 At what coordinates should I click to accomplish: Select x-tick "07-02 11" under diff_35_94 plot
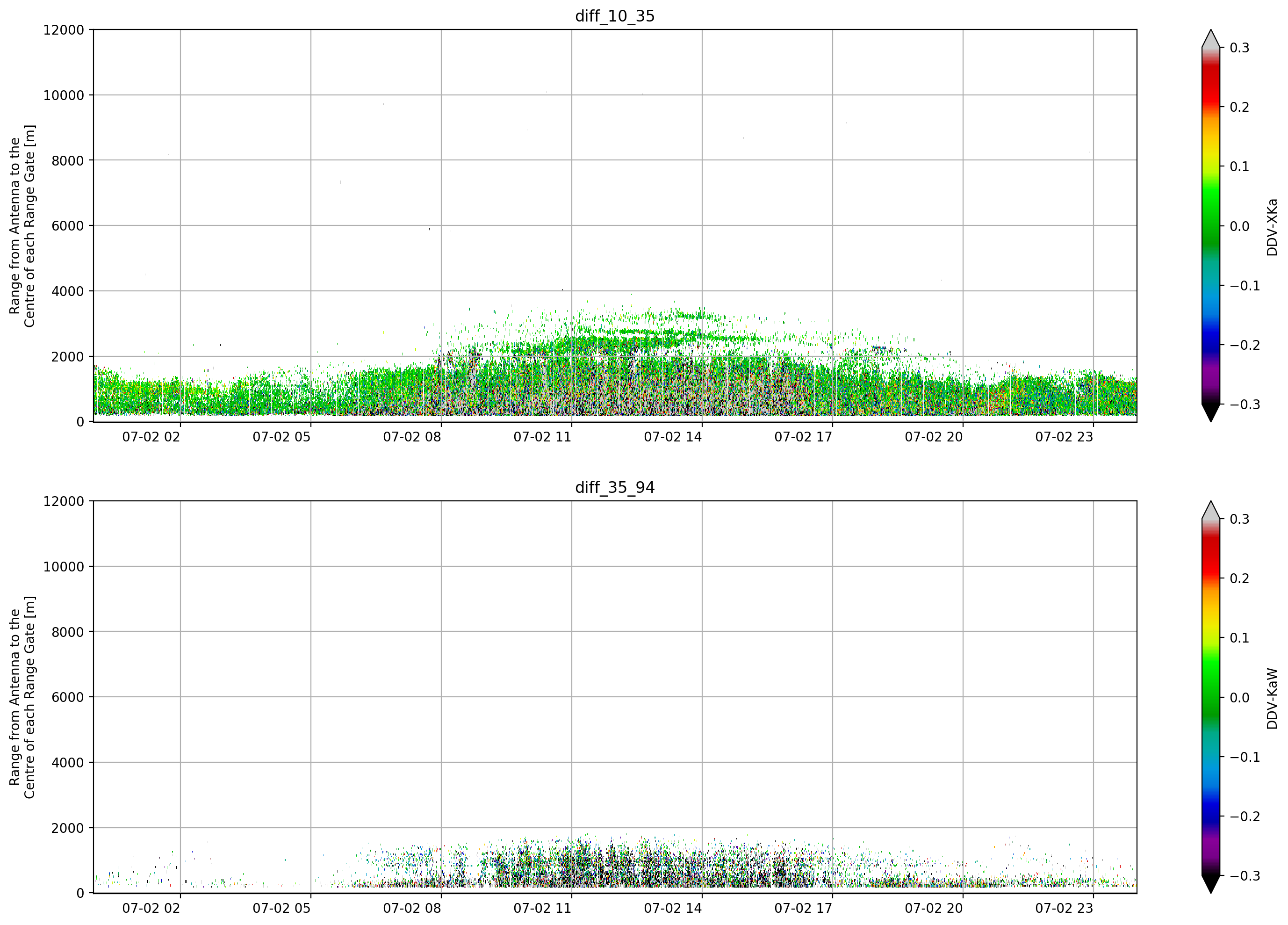(x=542, y=909)
